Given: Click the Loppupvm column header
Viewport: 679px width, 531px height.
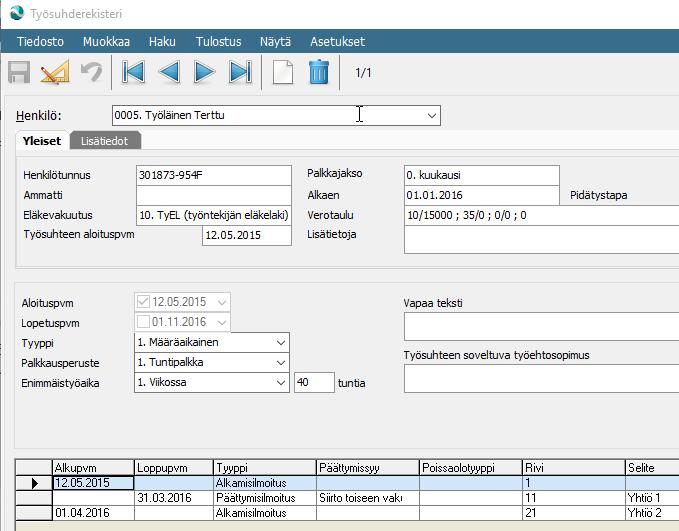Looking at the screenshot, I should click(x=174, y=468).
